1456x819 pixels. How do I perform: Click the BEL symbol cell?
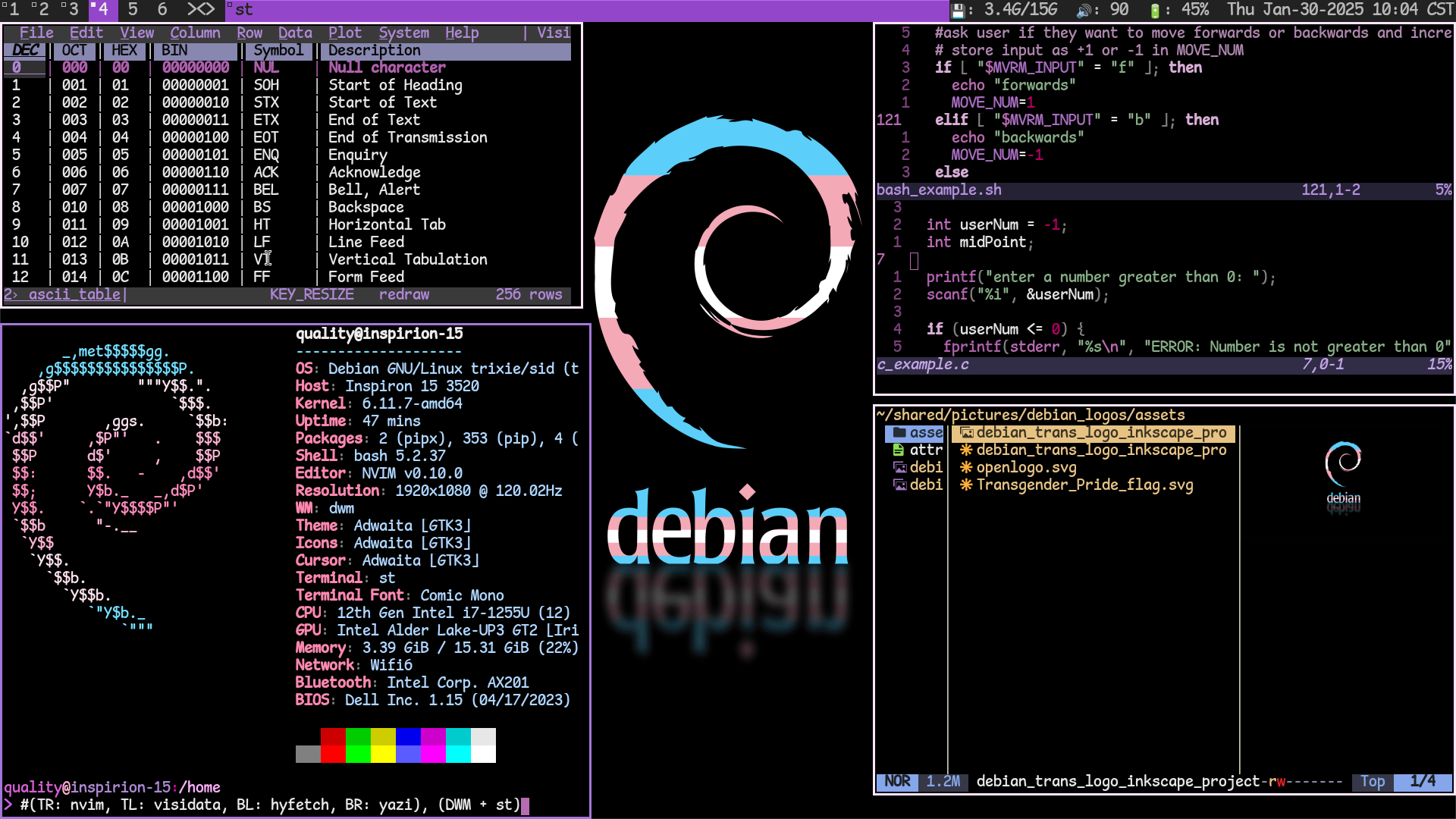(265, 190)
